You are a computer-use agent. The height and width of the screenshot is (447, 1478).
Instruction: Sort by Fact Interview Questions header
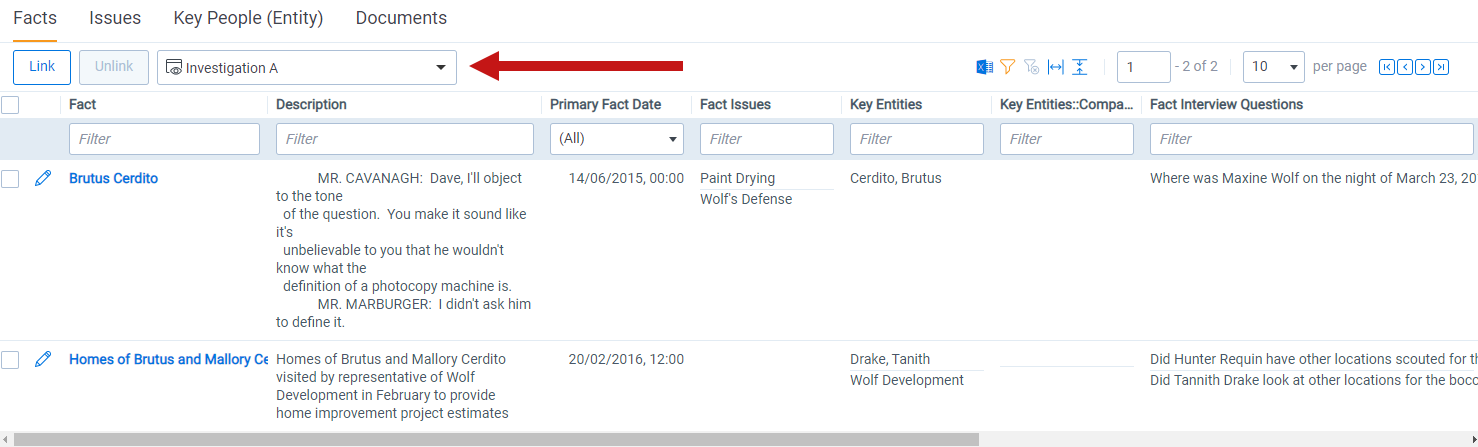(1226, 104)
